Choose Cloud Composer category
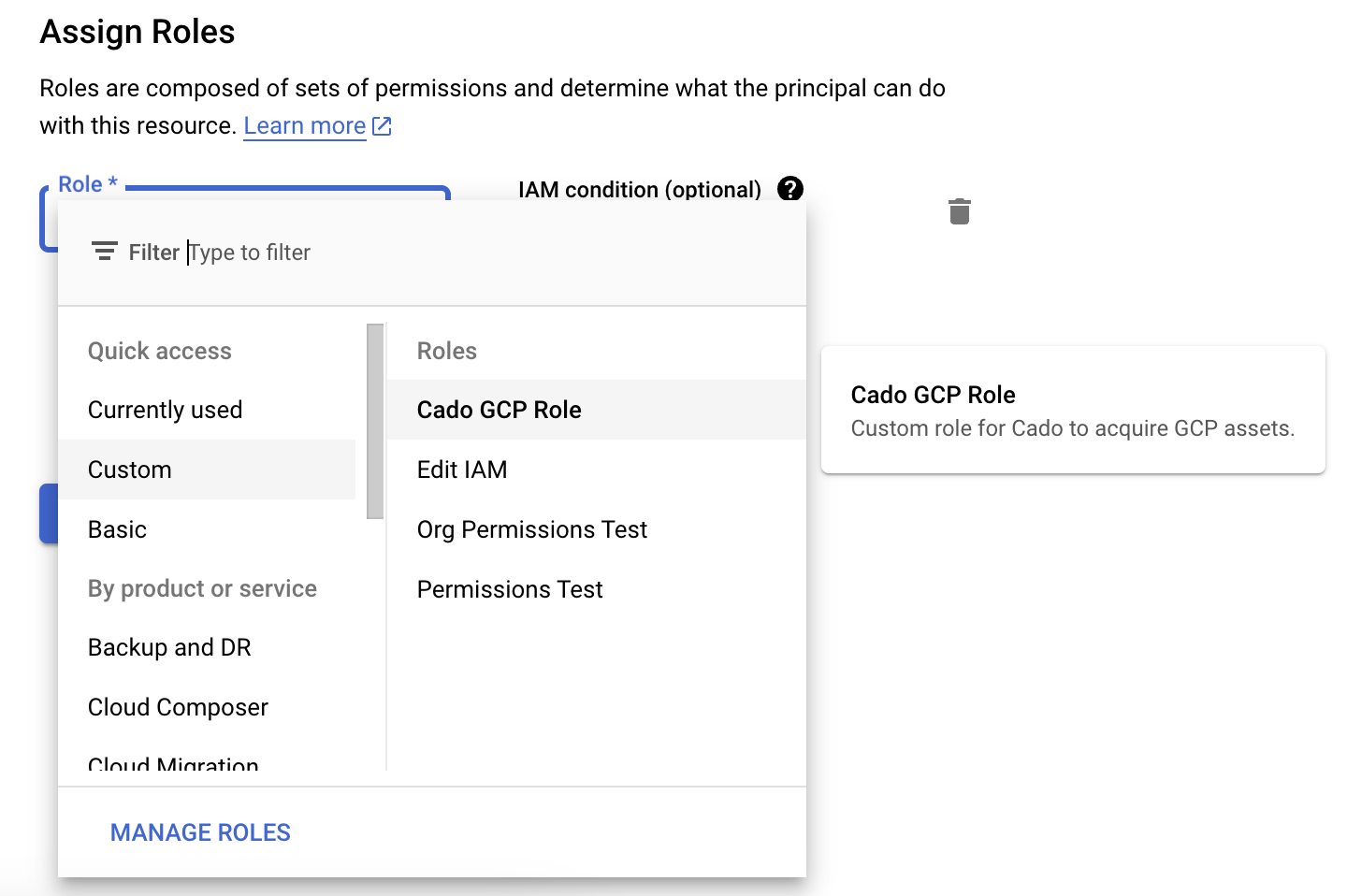Image resolution: width=1347 pixels, height=896 pixels. click(207, 707)
